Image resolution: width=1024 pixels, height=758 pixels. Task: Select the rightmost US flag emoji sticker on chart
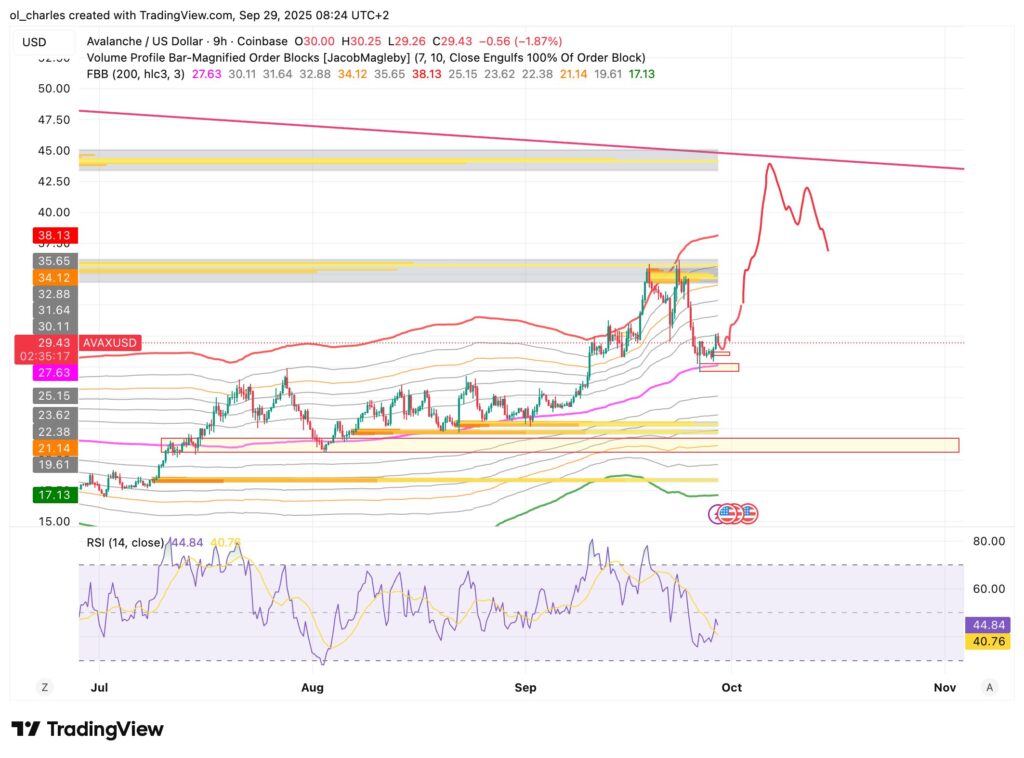749,513
